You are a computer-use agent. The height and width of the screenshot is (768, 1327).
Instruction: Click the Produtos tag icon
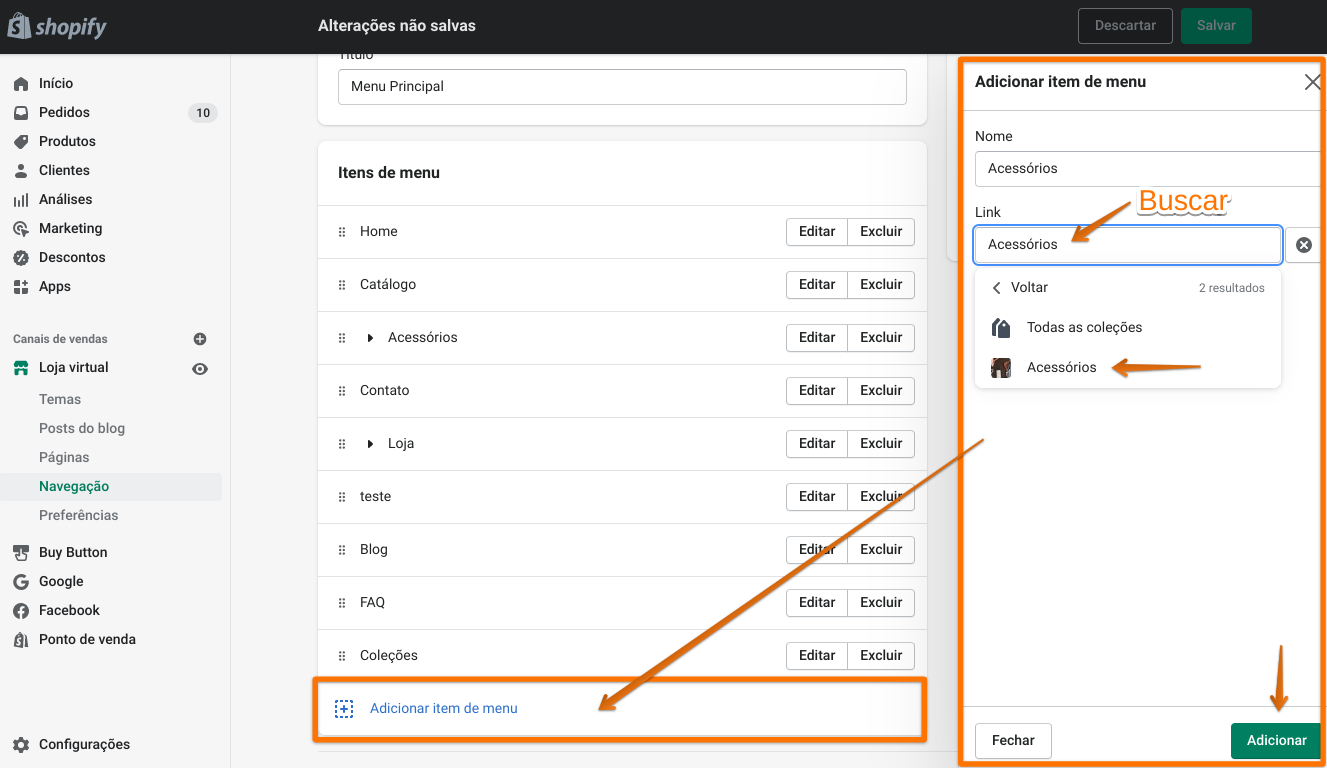coord(21,142)
